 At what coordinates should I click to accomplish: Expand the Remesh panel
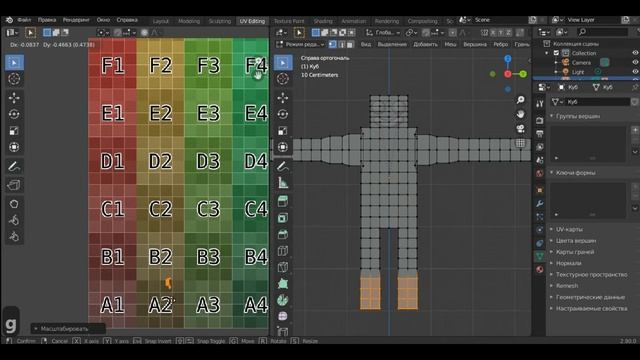click(x=564, y=286)
